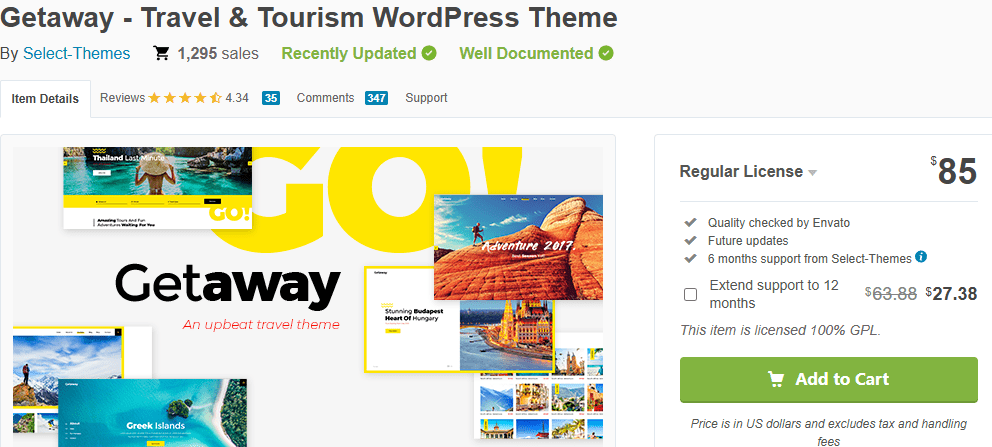
Task: Click the Getaway theme preview image
Action: (x=307, y=297)
